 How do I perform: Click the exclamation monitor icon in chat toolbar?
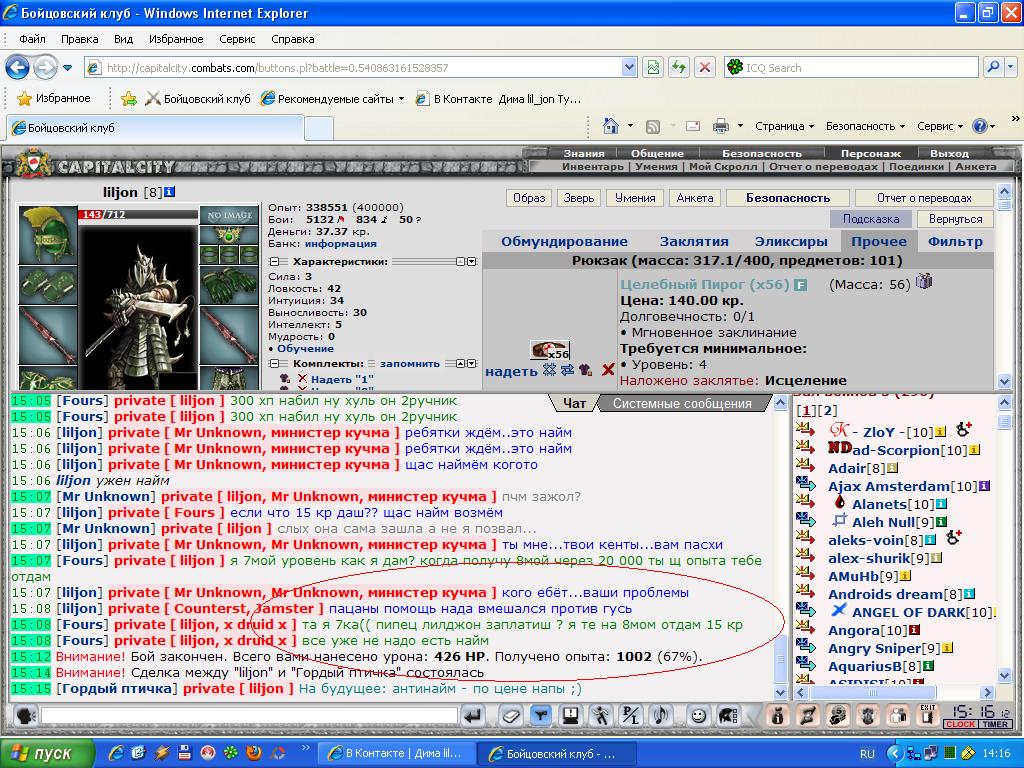pos(571,716)
